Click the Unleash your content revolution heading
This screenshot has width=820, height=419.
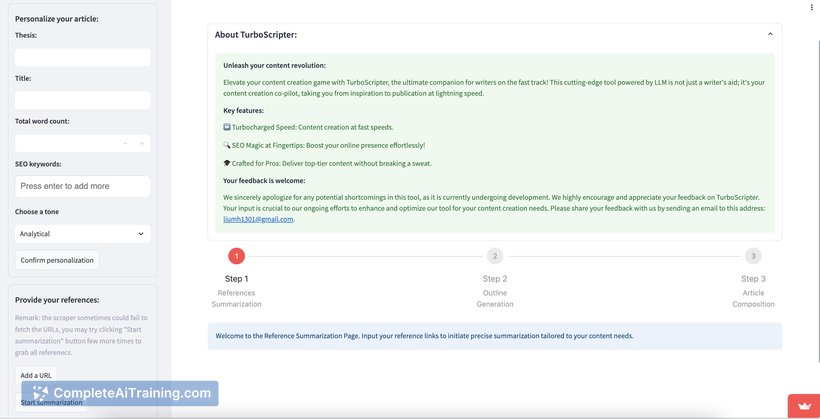(x=275, y=65)
